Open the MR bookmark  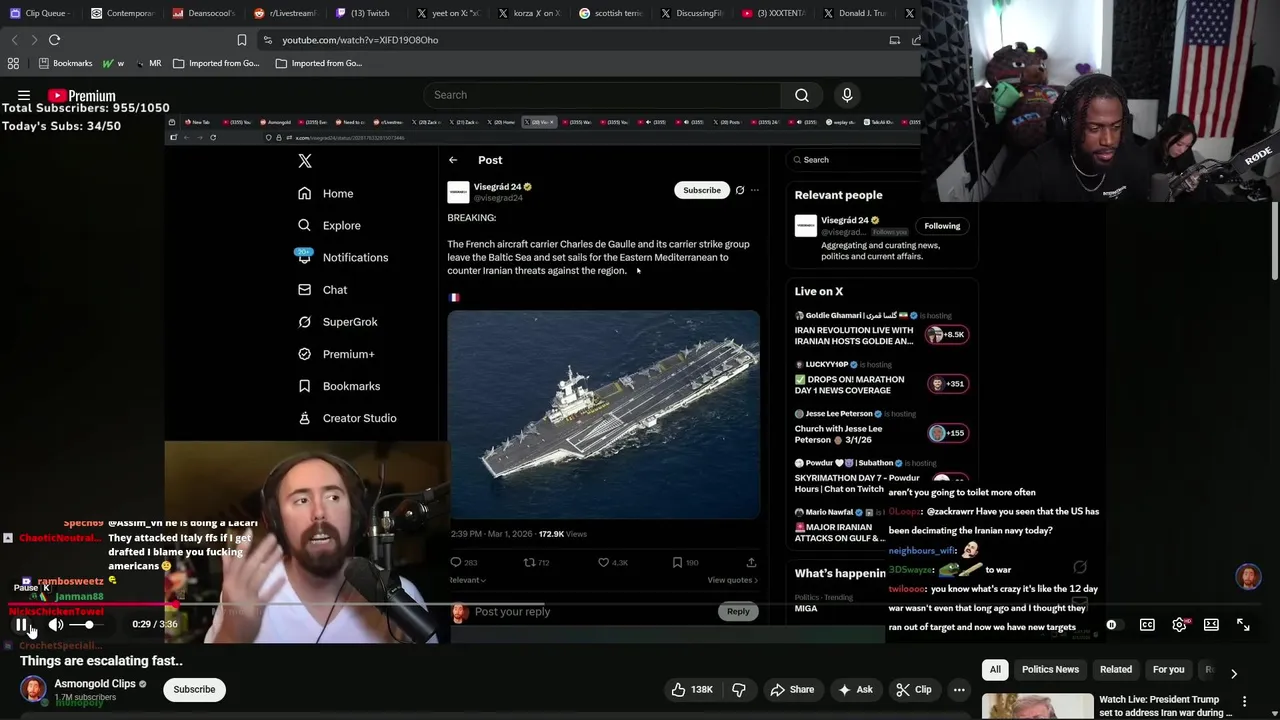tap(148, 63)
